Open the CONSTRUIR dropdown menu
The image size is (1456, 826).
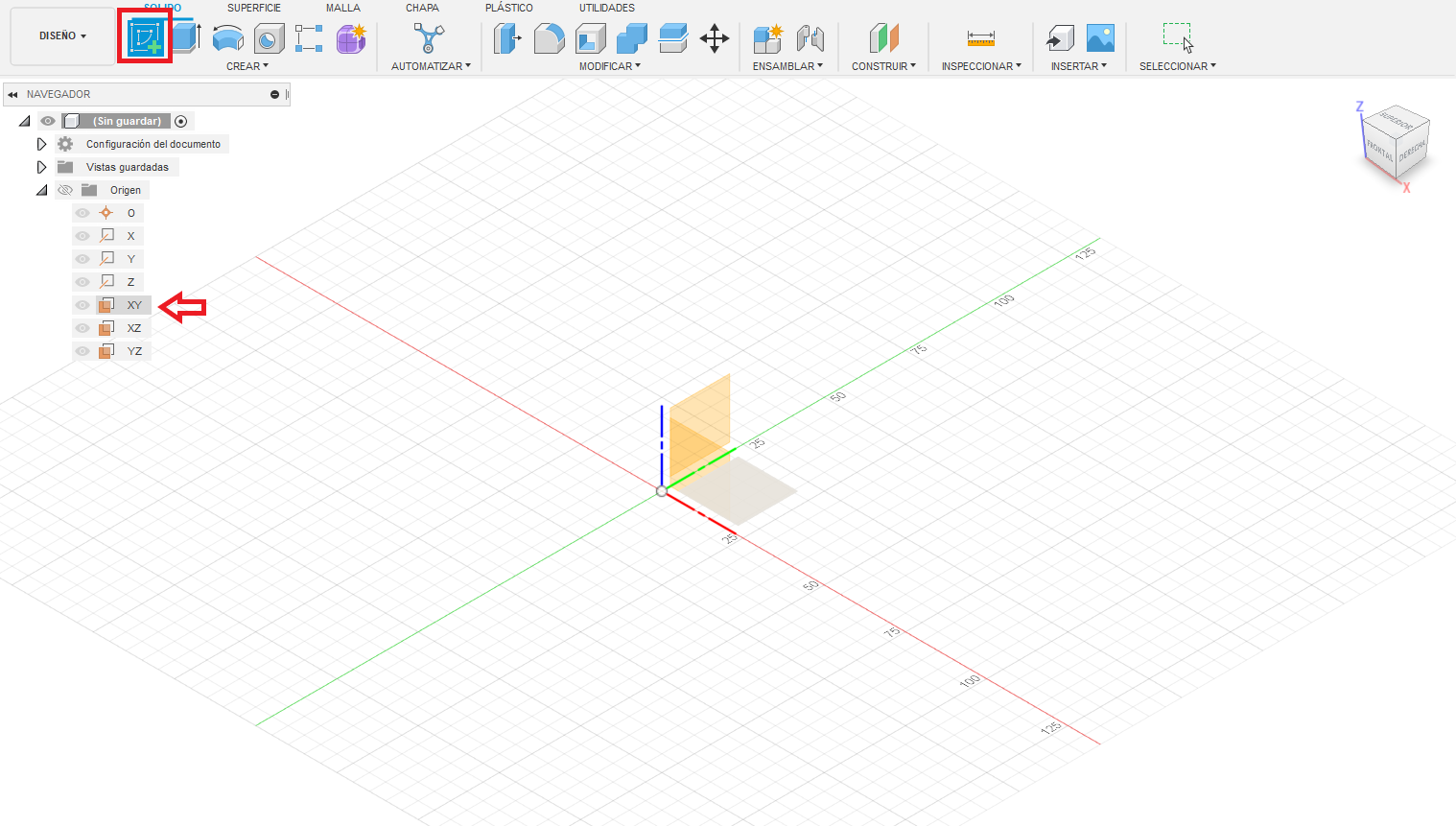click(883, 66)
